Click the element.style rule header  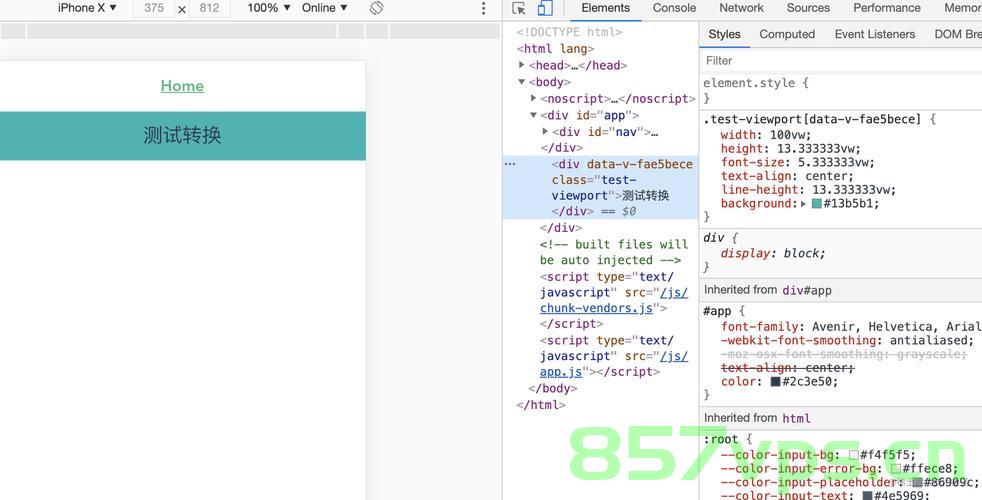pos(757,83)
